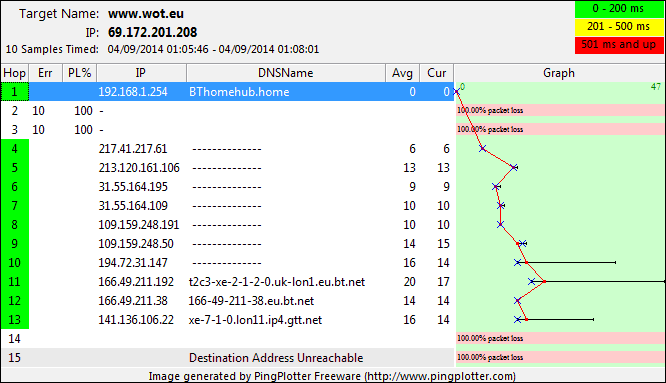This screenshot has width=666, height=383.
Task: Click the Avg column header
Action: click(402, 73)
